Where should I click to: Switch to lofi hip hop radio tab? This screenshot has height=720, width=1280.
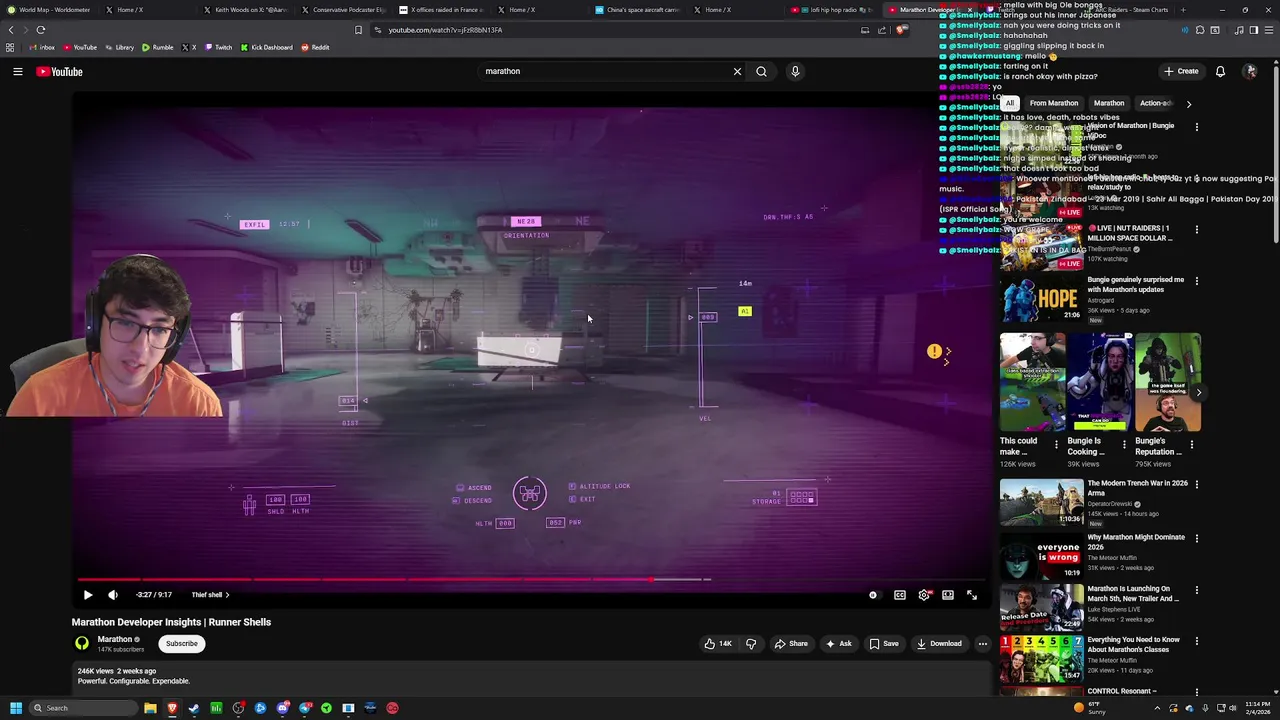pyautogui.click(x=835, y=10)
